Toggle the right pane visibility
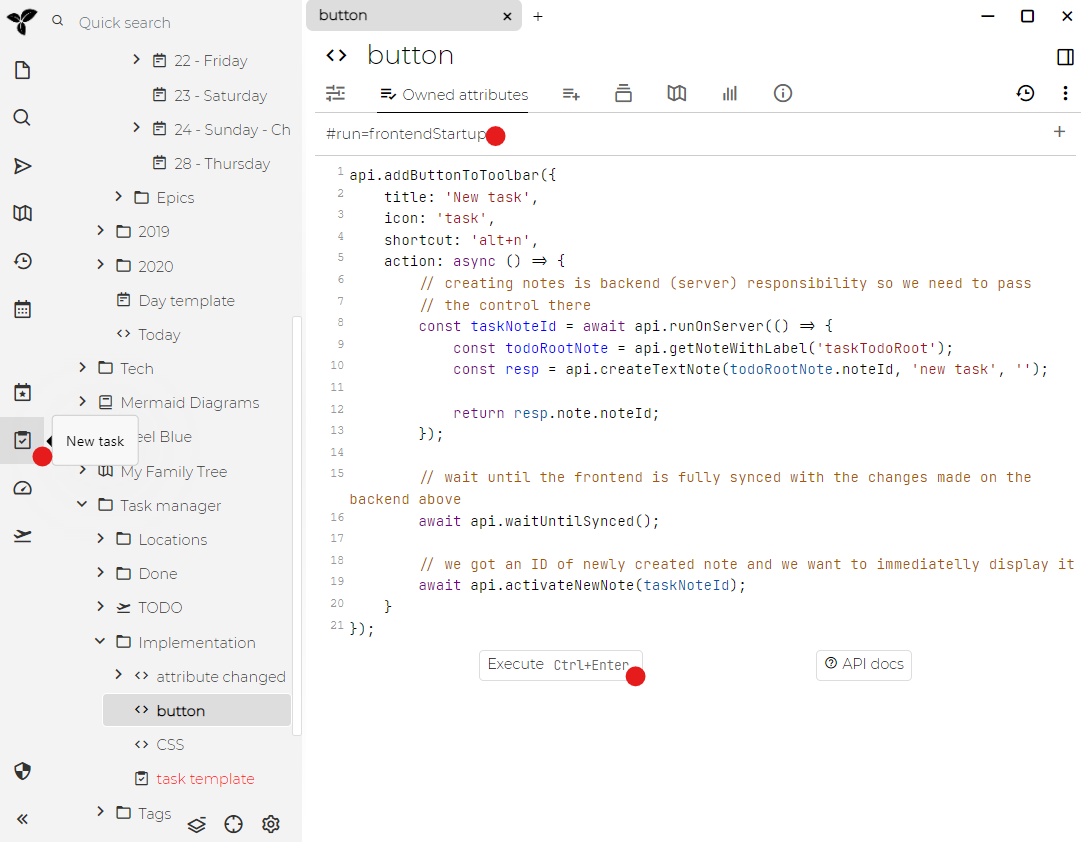This screenshot has height=842, width=1082. click(1065, 57)
